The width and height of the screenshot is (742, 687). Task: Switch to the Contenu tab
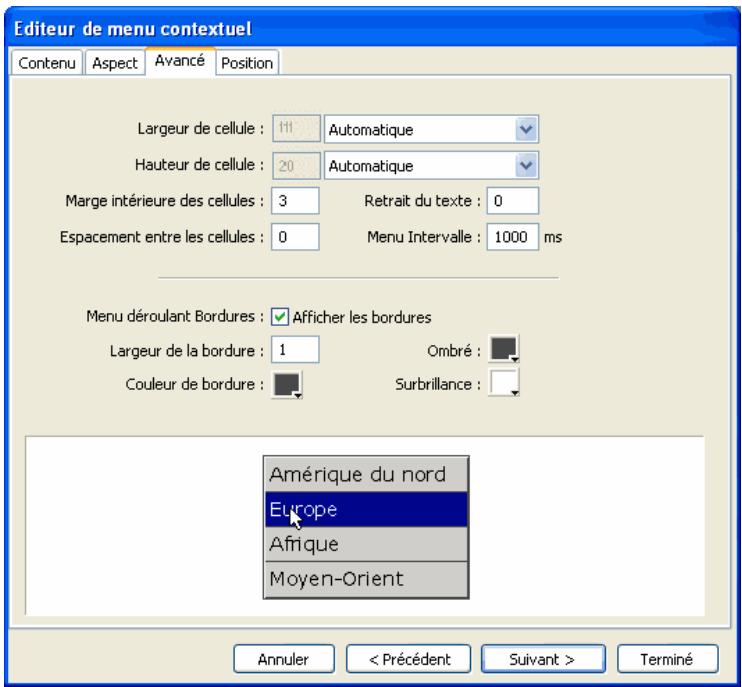pyautogui.click(x=47, y=62)
